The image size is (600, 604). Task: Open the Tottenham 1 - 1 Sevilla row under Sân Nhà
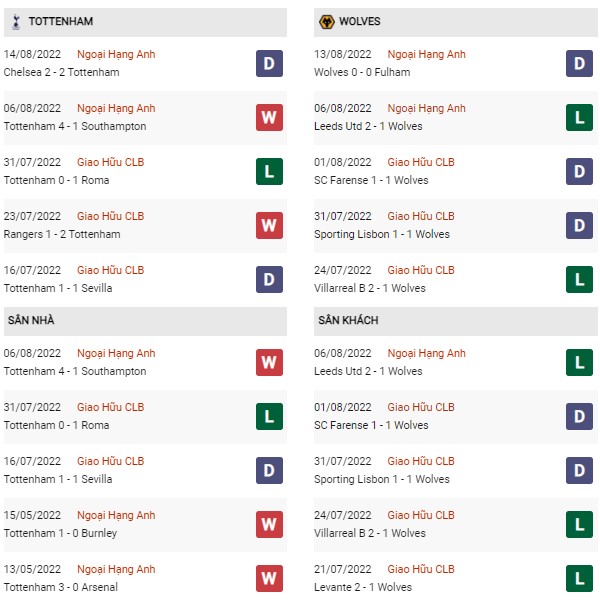click(x=145, y=470)
